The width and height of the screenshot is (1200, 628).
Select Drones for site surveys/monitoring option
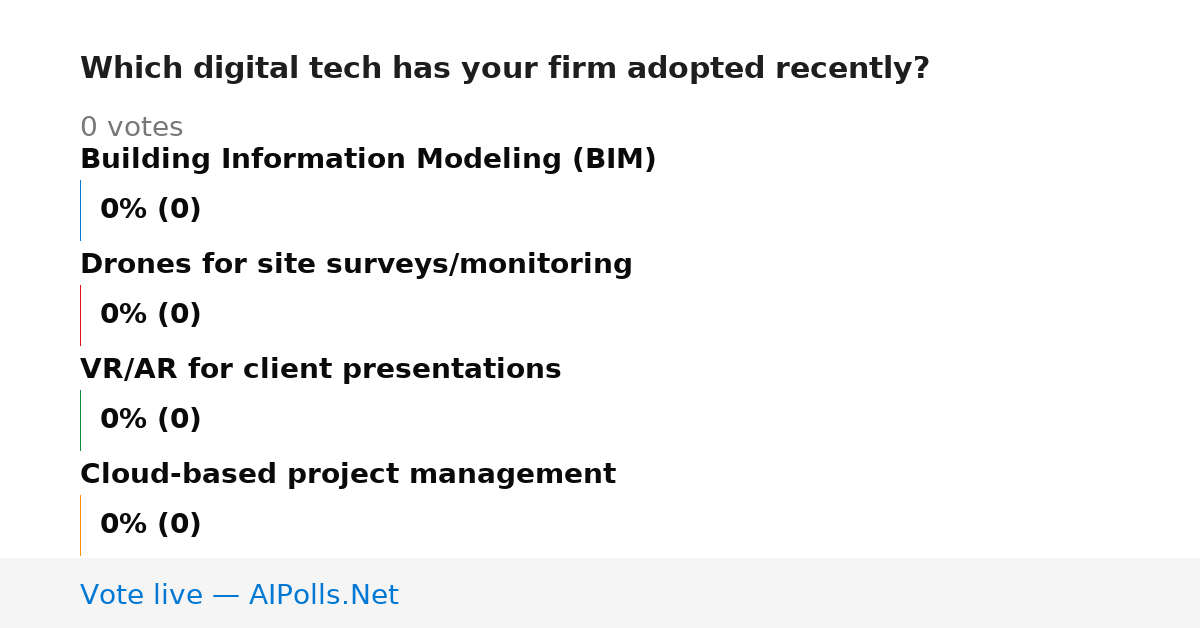(356, 265)
